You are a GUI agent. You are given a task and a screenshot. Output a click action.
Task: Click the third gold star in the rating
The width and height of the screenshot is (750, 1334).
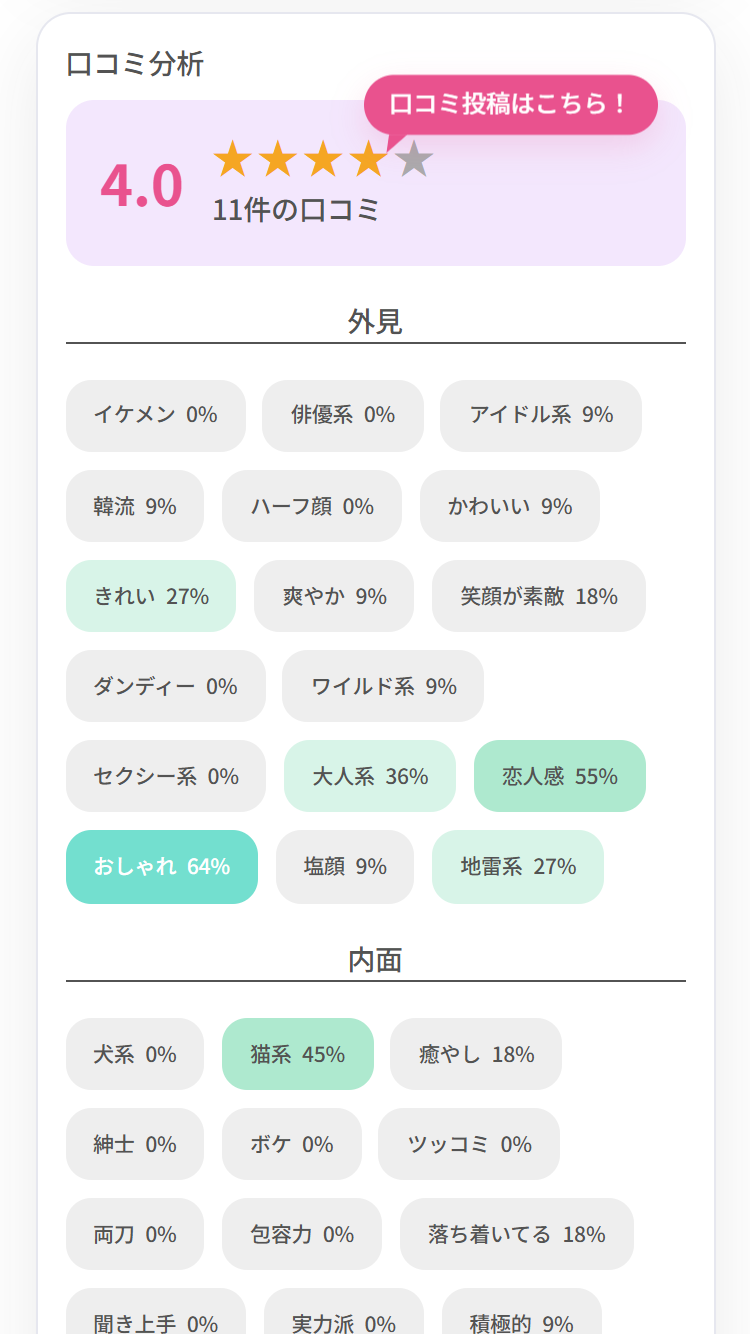(324, 160)
